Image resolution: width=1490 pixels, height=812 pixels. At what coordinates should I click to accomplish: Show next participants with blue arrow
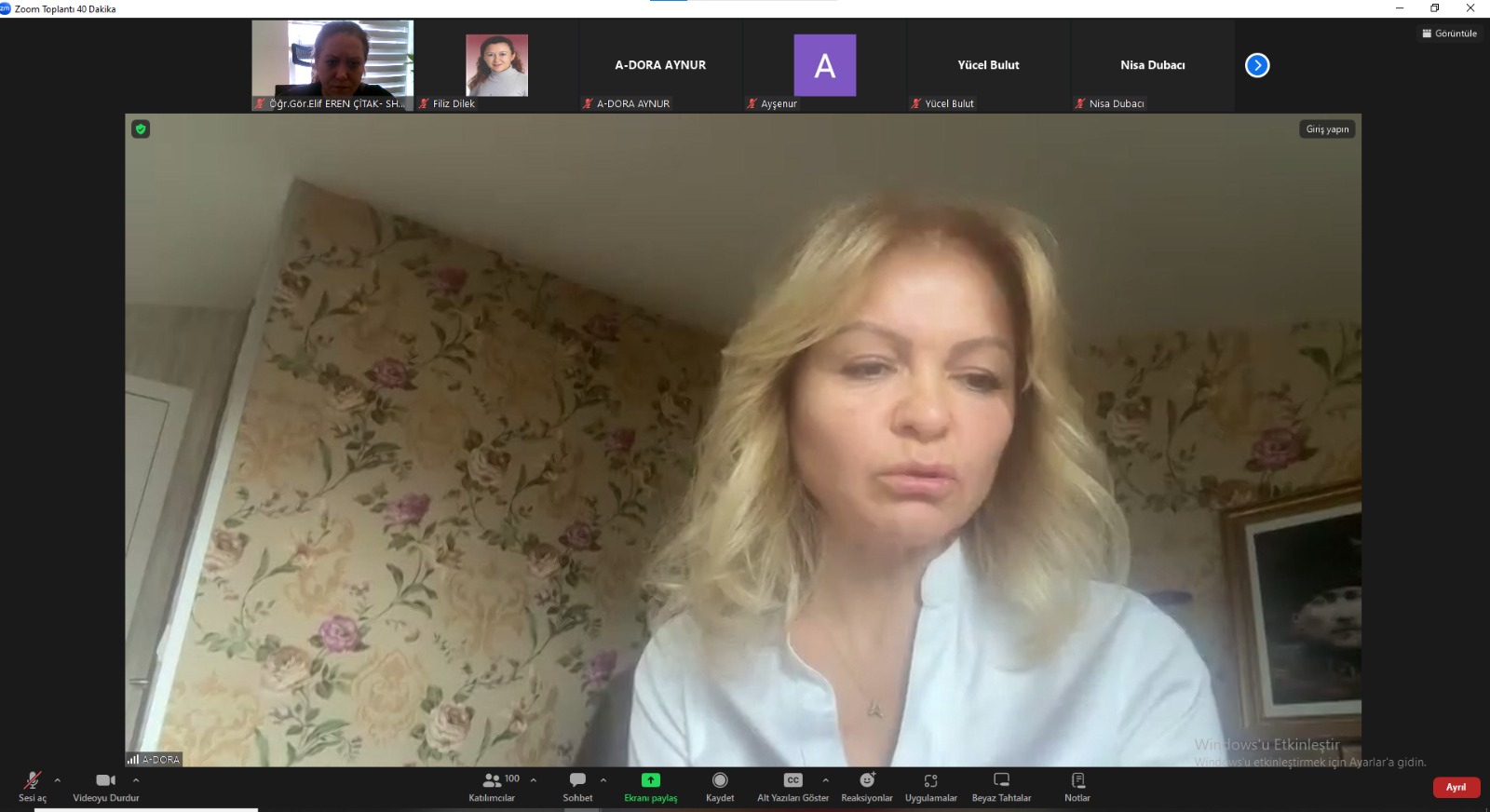point(1257,65)
